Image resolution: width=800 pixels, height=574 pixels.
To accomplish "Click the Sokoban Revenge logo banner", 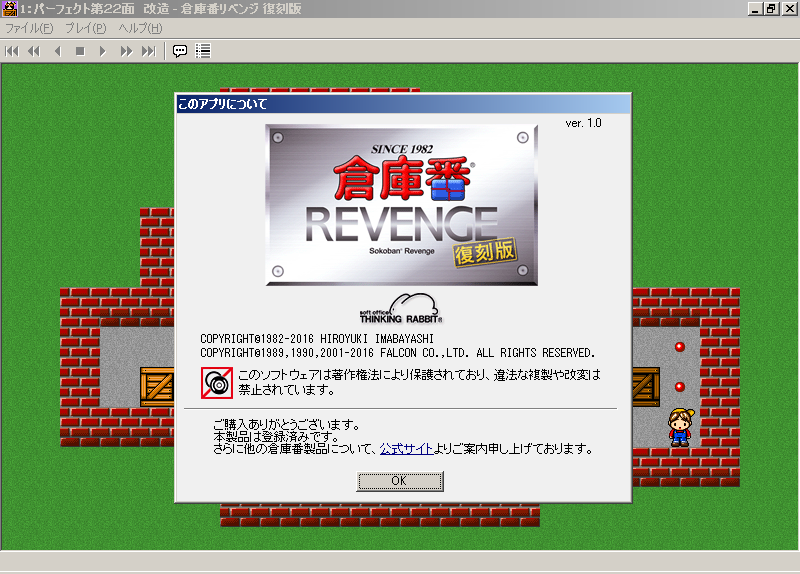I will 401,205.
